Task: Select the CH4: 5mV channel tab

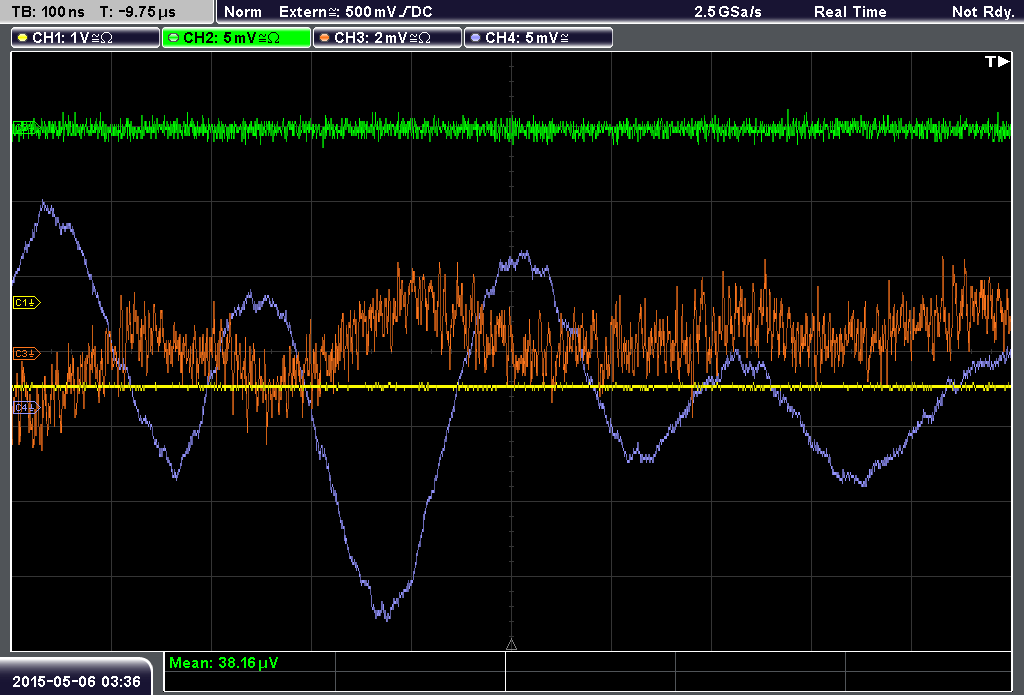Action: pos(538,38)
